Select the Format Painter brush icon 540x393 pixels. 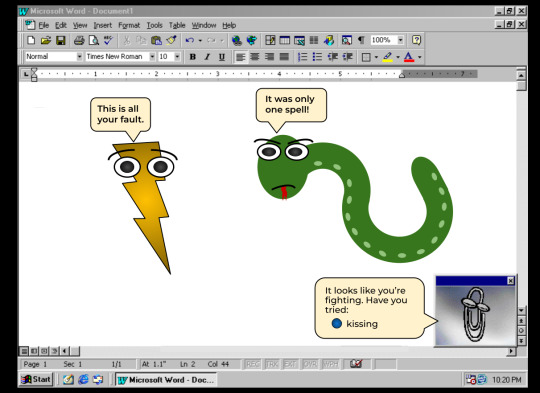coord(171,40)
